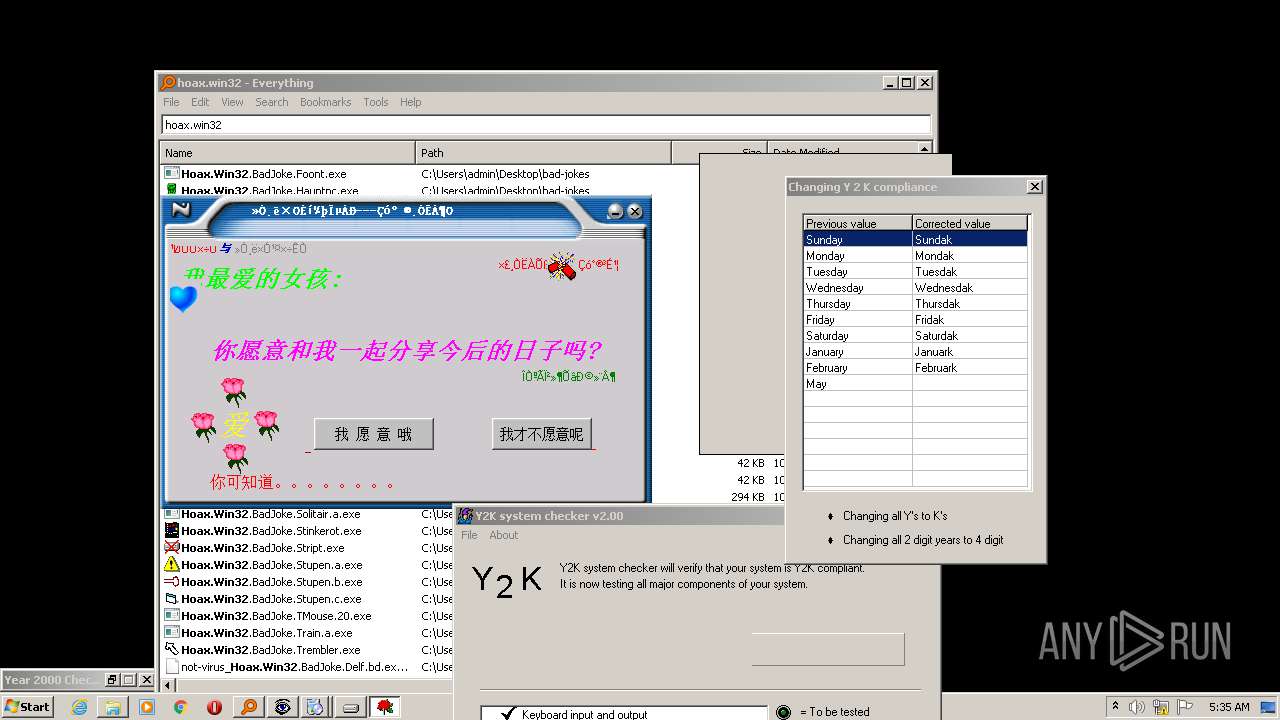Screen dimensions: 1280x720
Task: Click the Keyboard input and output check item
Action: (x=584, y=714)
